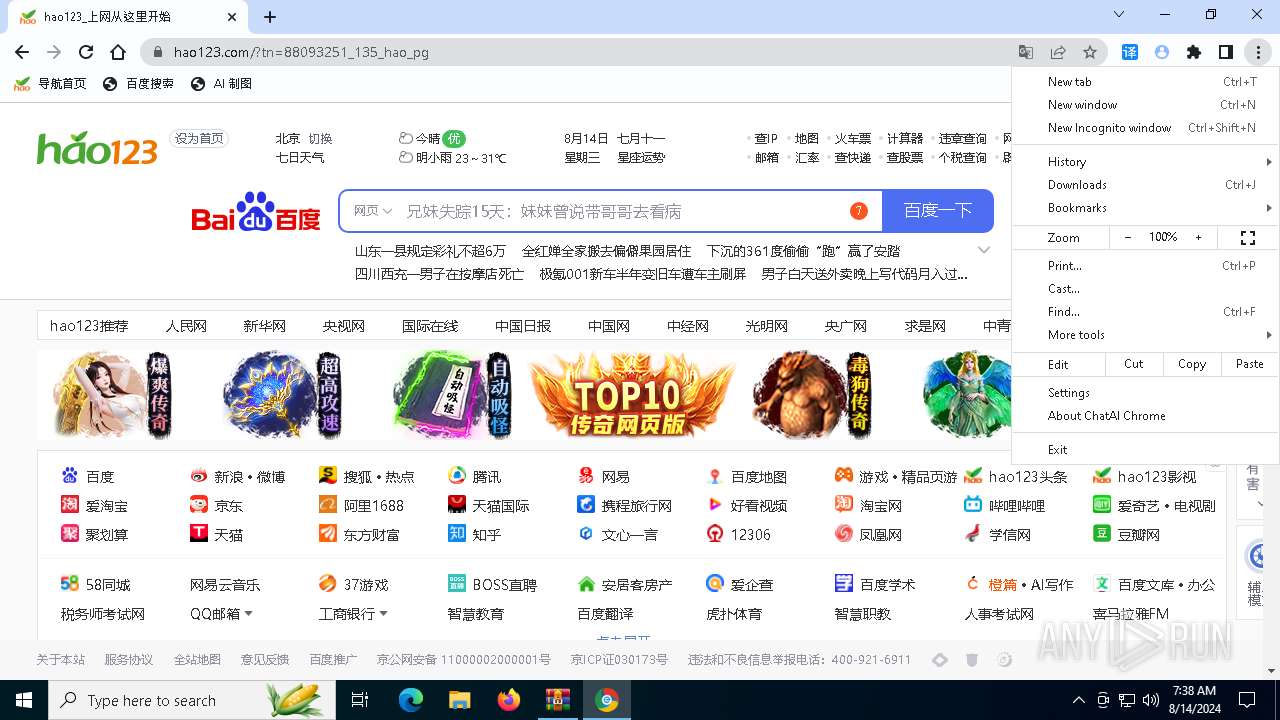Image resolution: width=1280 pixels, height=720 pixels.
Task: Click Exit in Chrome menu
Action: tap(1145, 449)
